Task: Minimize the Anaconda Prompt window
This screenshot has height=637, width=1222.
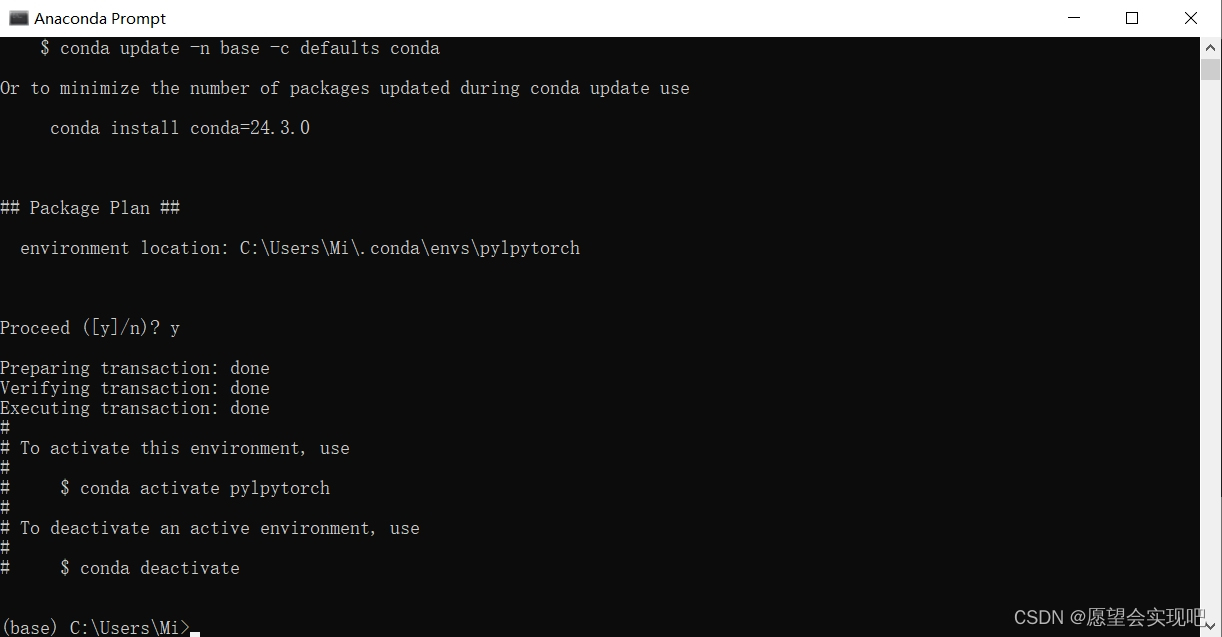Action: click(1073, 17)
